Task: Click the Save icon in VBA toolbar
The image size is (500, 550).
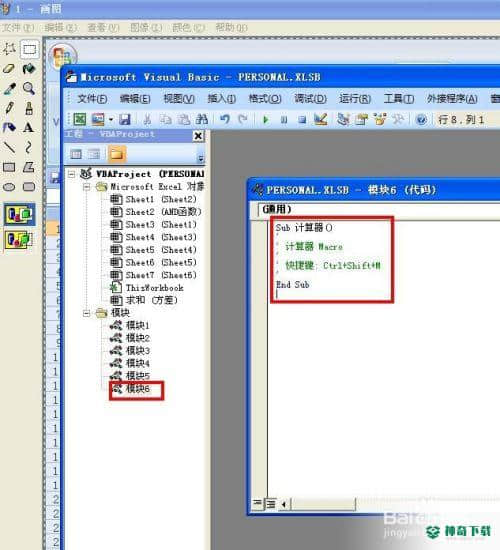Action: (x=125, y=120)
